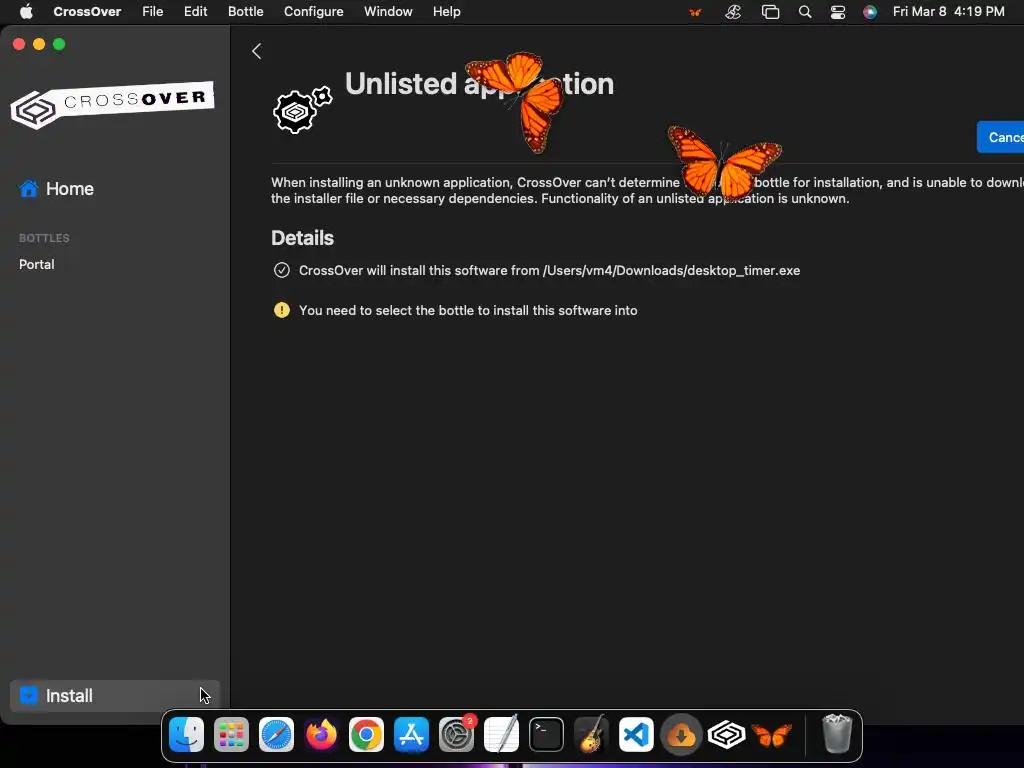This screenshot has height=768, width=1024.
Task: Click the Stage Manager windows icon in menu bar
Action: pos(771,12)
